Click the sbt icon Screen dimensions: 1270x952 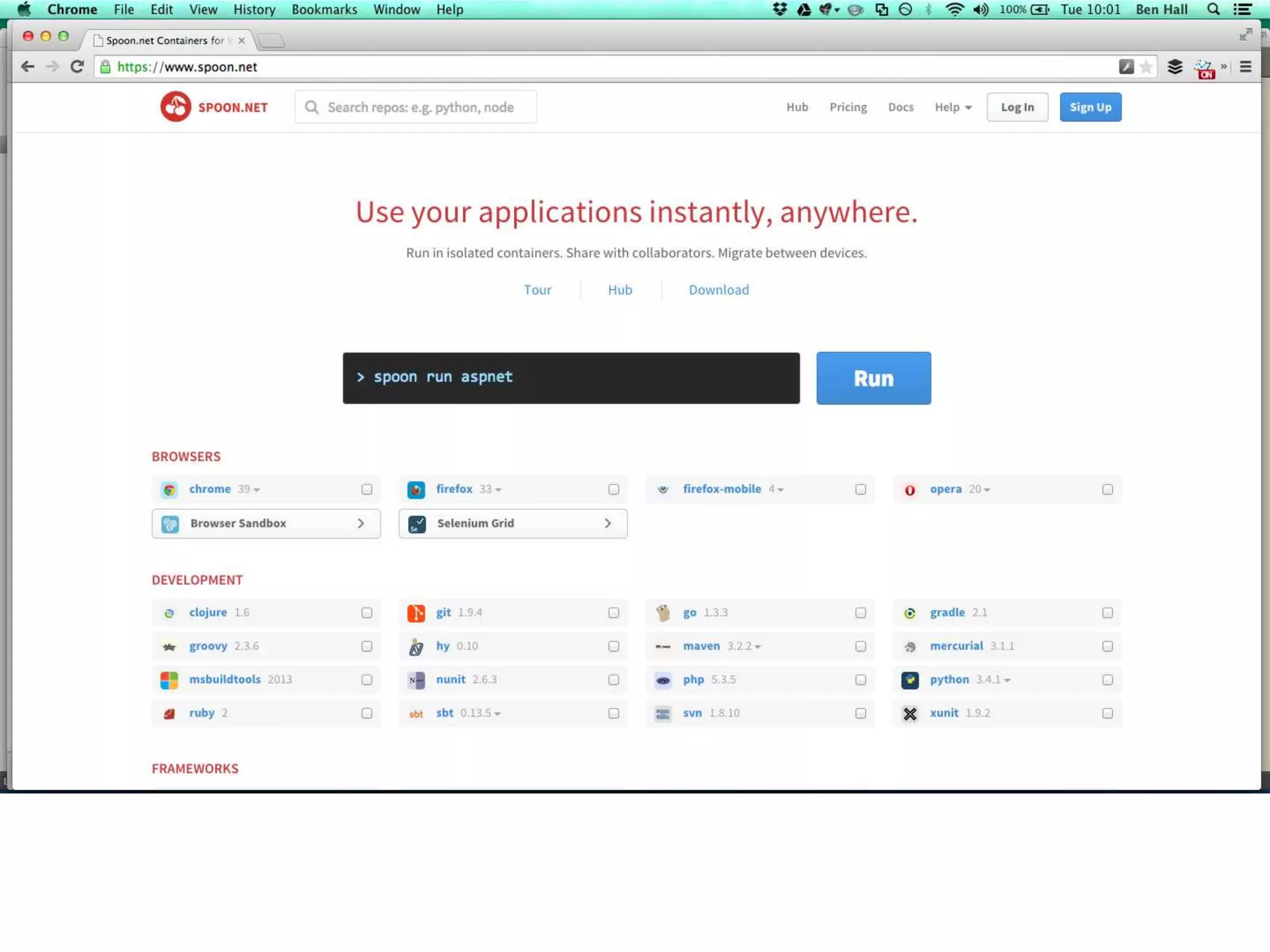(416, 714)
